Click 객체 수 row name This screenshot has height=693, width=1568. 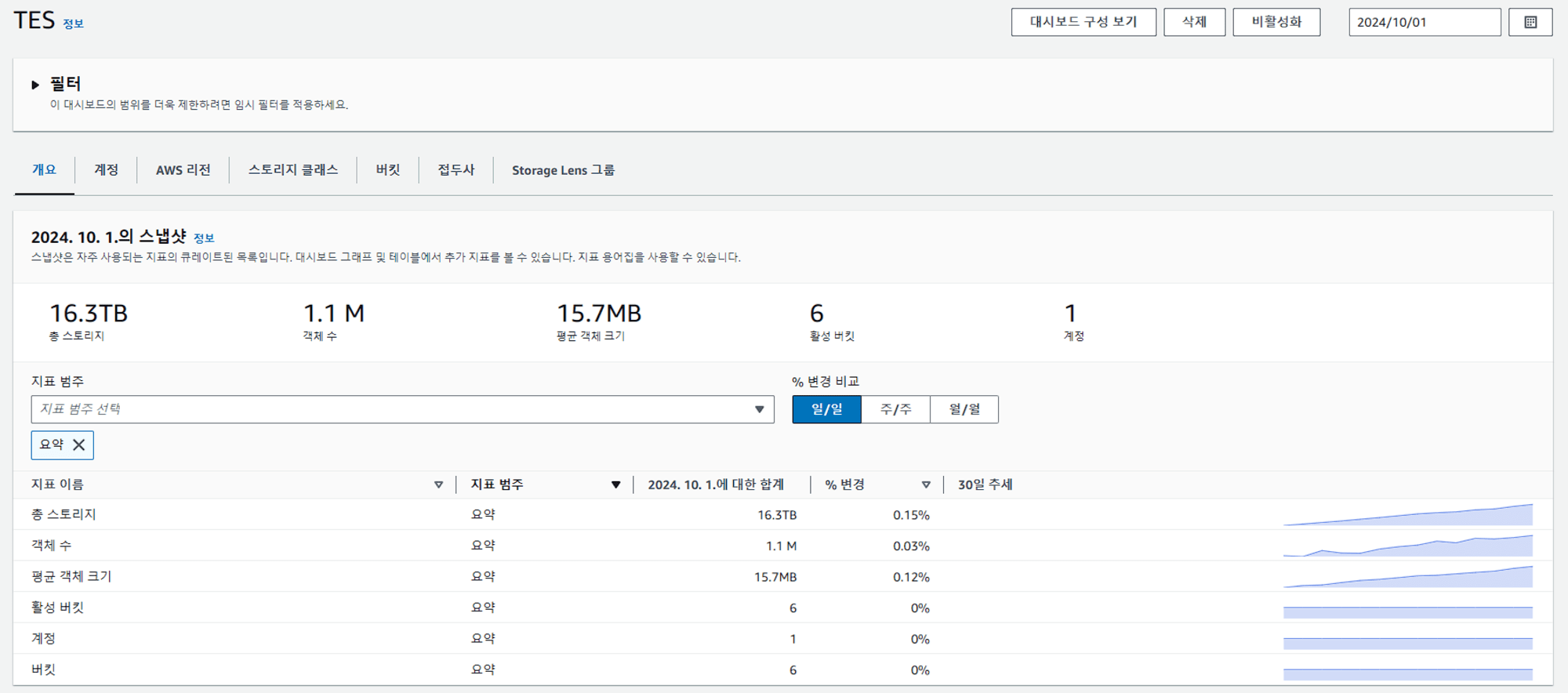tap(51, 546)
